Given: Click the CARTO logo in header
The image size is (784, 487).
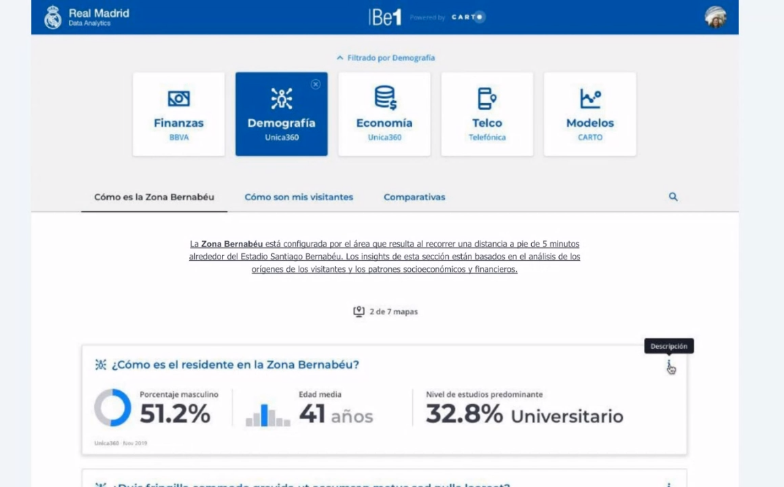Looking at the screenshot, I should tap(468, 17).
